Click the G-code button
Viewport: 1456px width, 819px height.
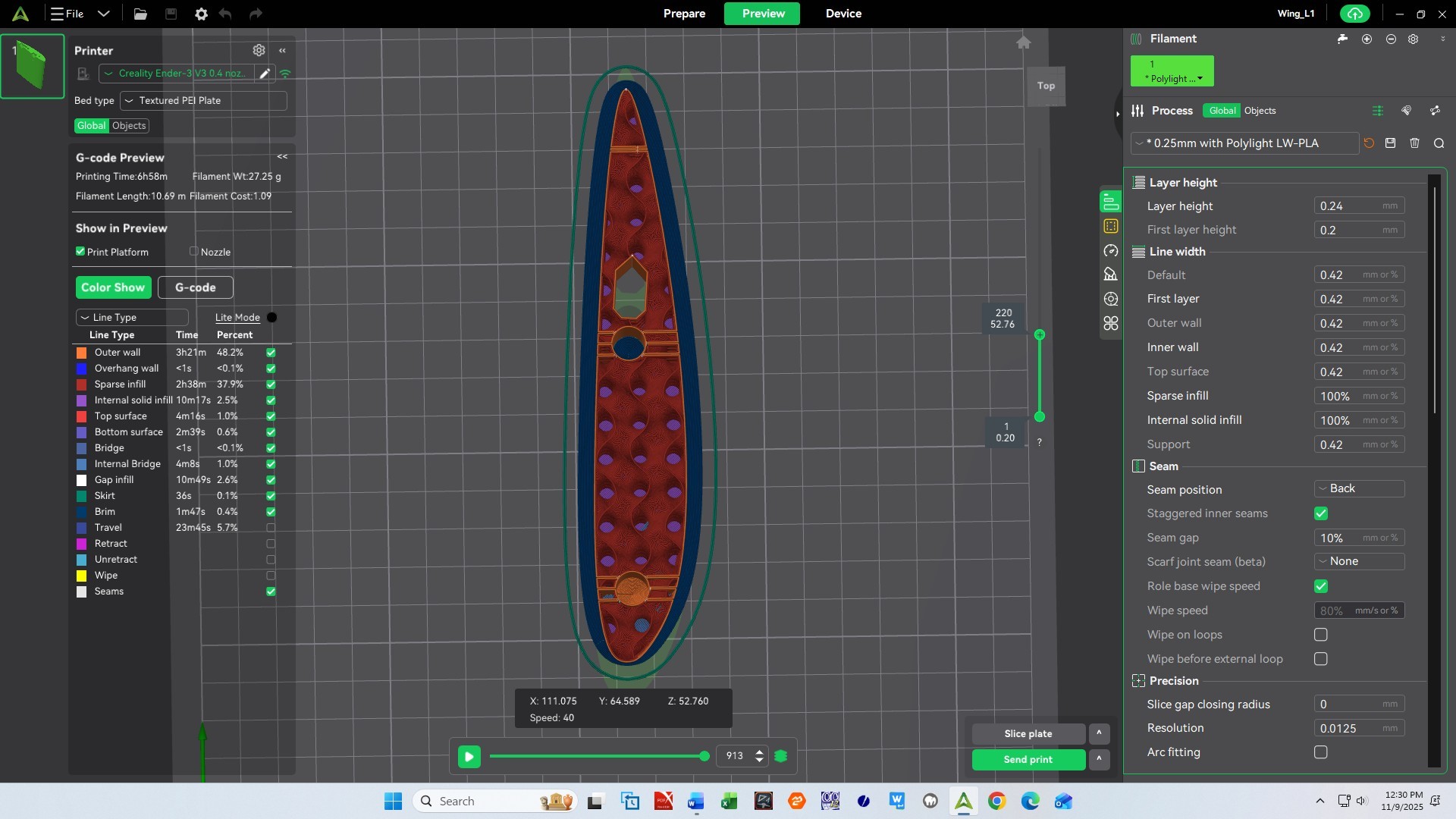coord(195,287)
